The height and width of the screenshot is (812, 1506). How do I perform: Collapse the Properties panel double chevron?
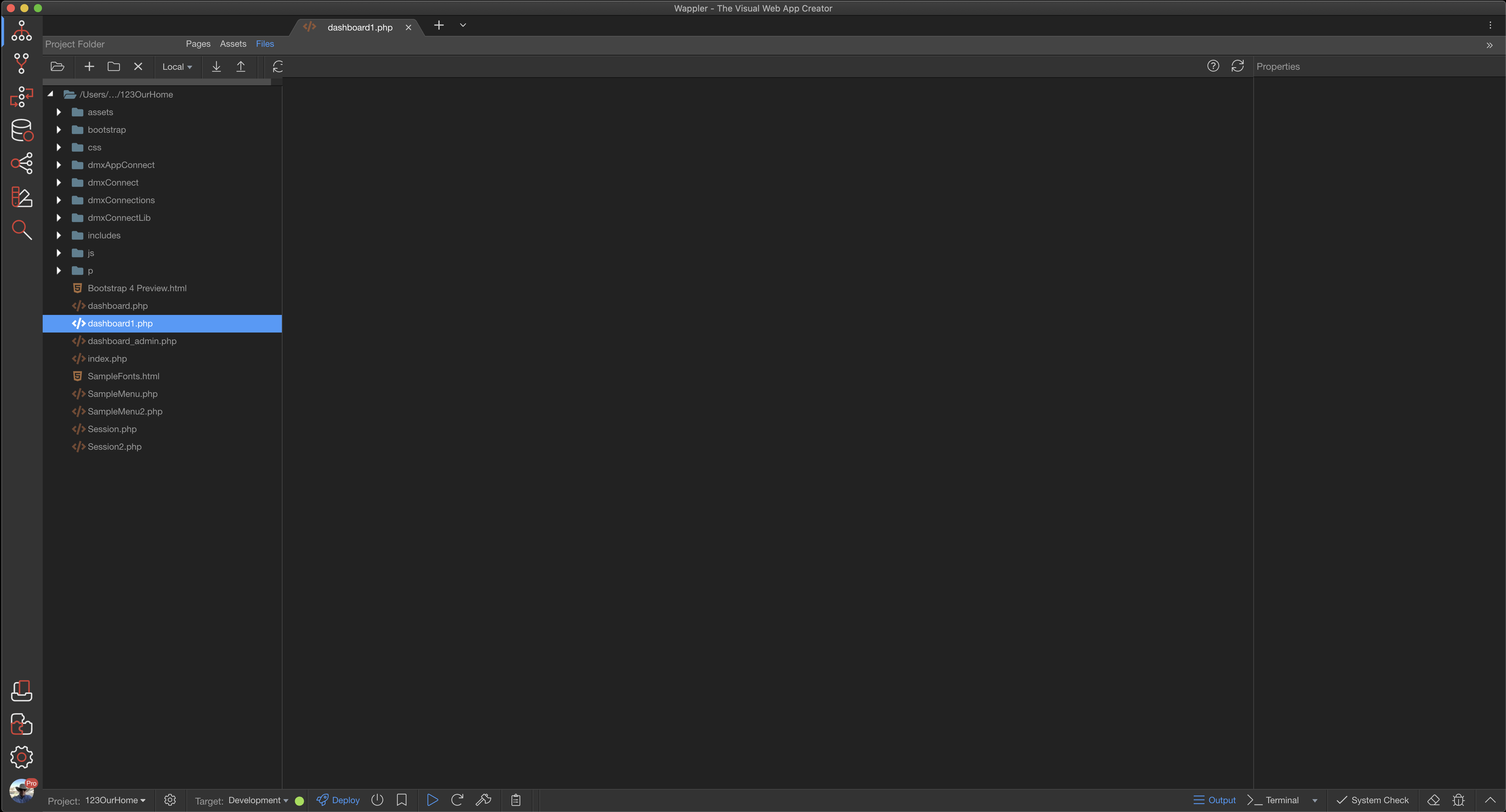coord(1489,45)
